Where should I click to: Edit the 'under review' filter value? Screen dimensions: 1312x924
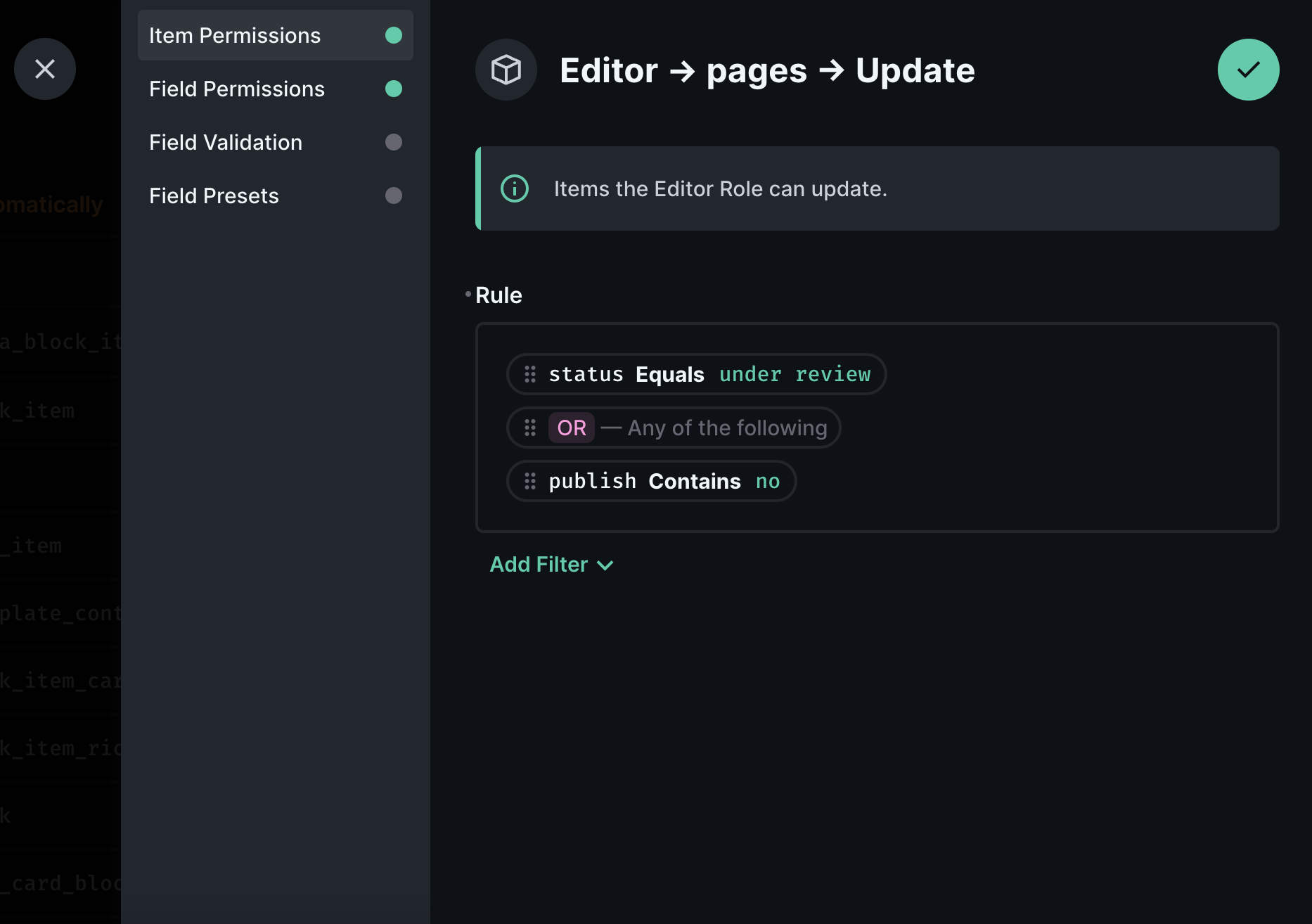[x=795, y=374]
